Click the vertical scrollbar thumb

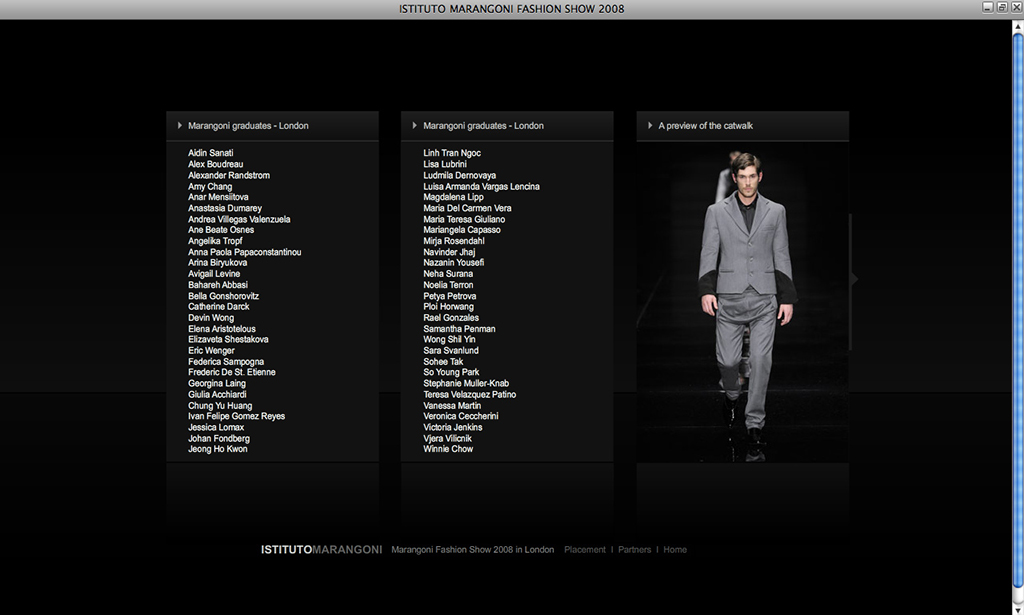pyautogui.click(x=1017, y=311)
